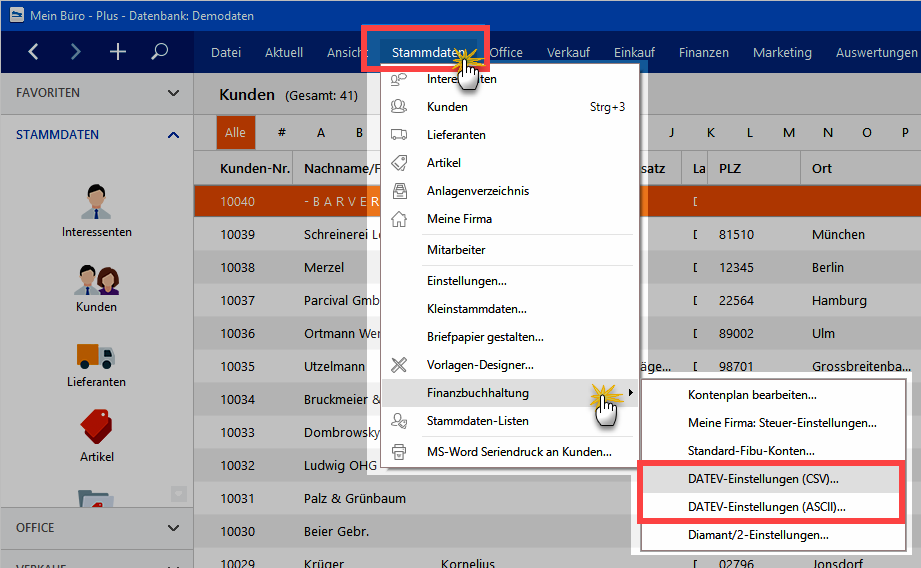Click the icon beside Stammdaten-Listen

pyautogui.click(x=399, y=421)
